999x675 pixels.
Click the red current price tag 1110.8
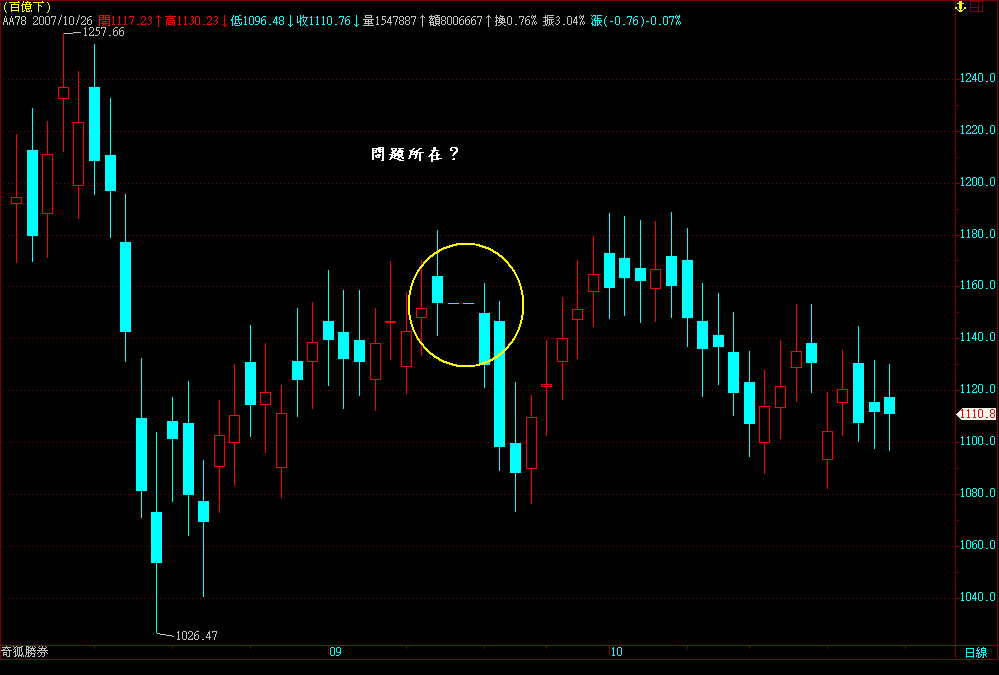pyautogui.click(x=977, y=414)
